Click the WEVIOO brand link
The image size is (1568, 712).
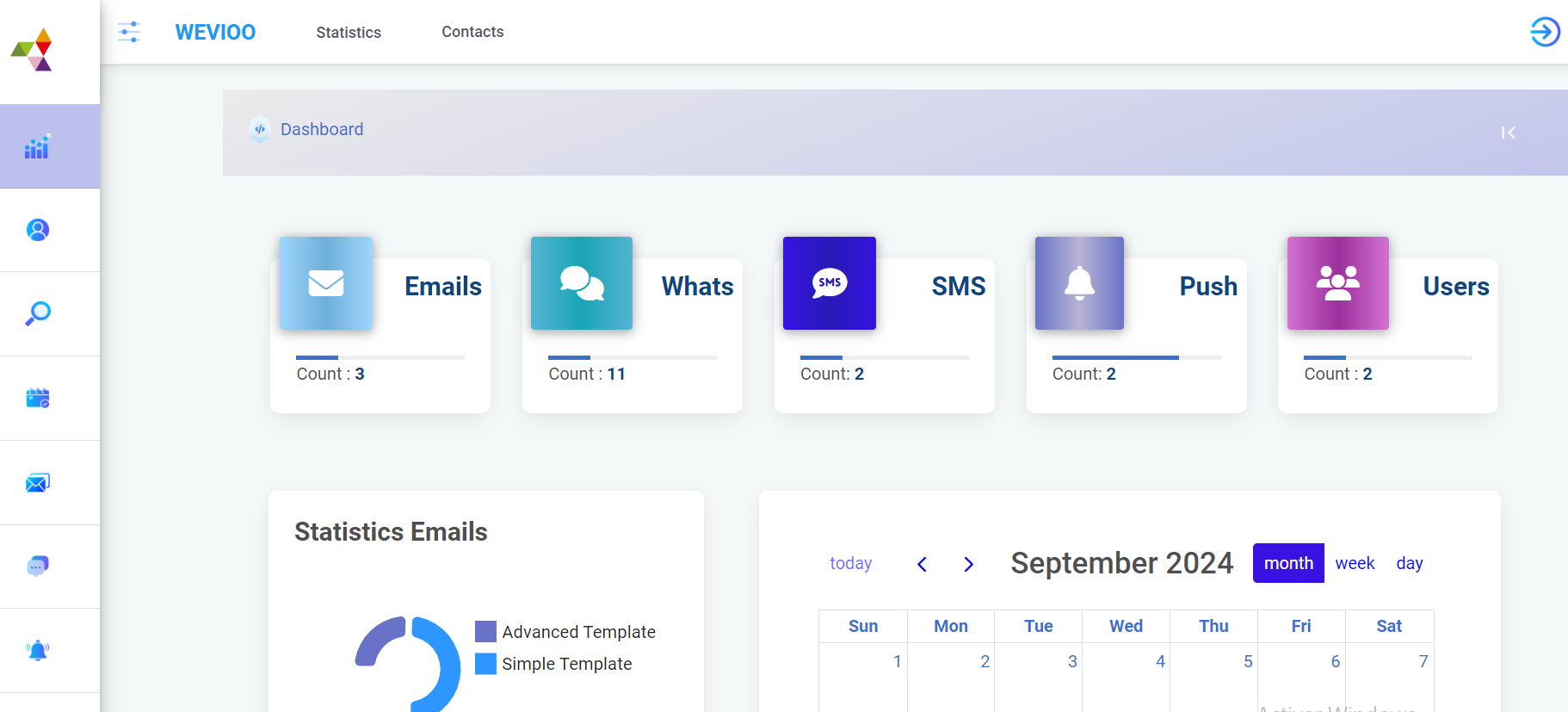(215, 32)
